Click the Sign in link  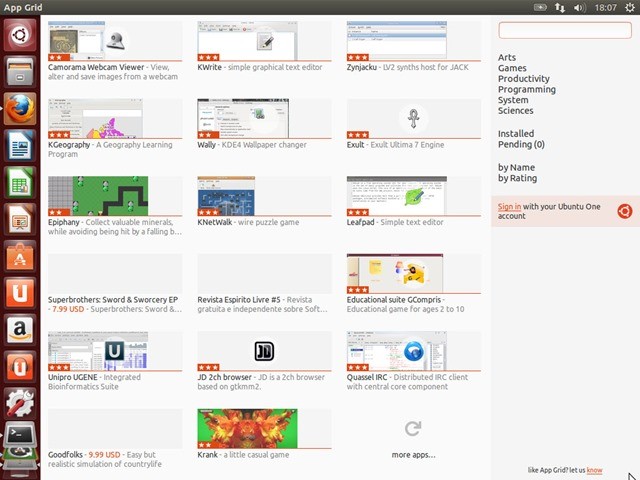point(509,207)
